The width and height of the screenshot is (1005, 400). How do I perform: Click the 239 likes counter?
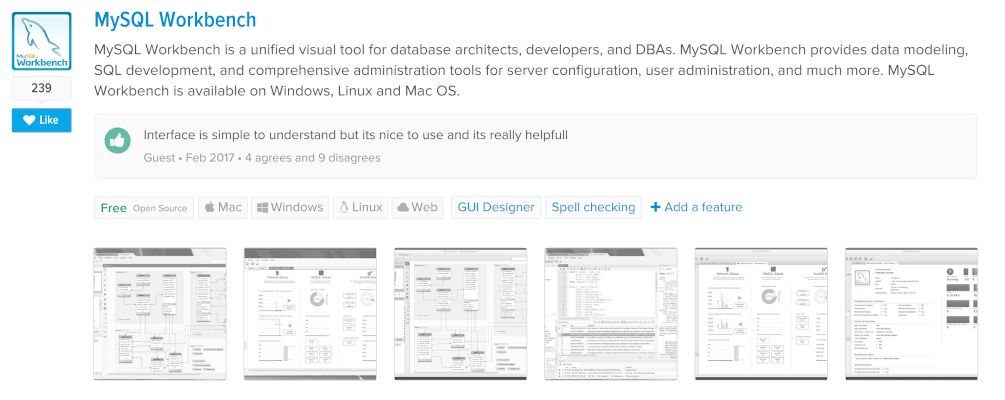click(x=42, y=88)
